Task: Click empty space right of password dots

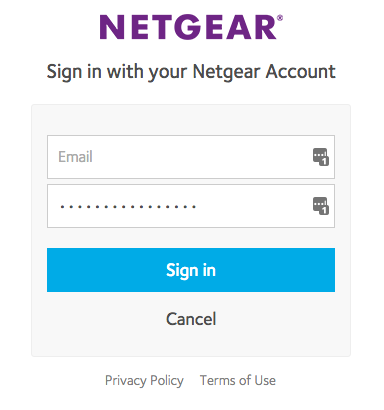Action: 253,206
